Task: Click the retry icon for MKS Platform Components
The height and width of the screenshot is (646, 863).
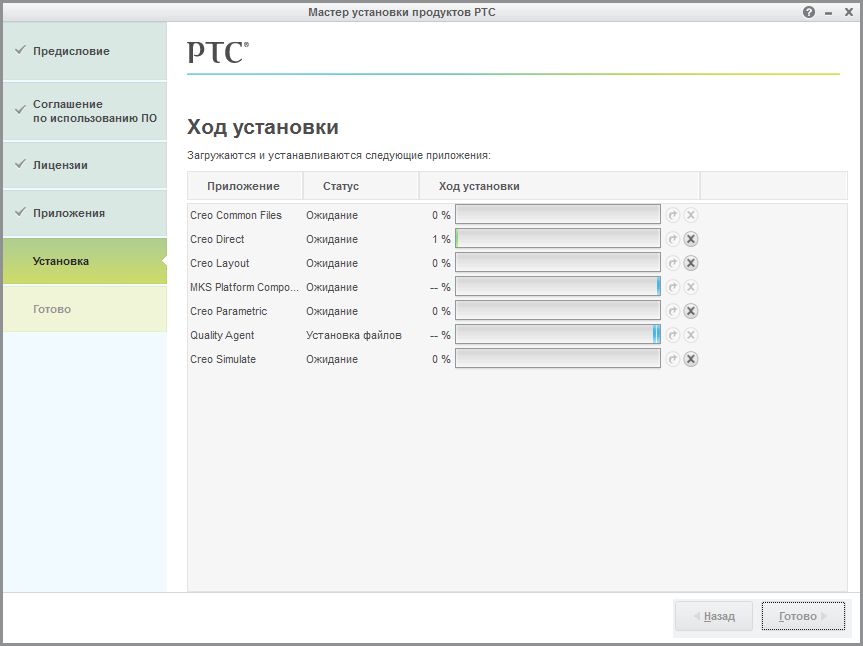Action: pyautogui.click(x=673, y=287)
